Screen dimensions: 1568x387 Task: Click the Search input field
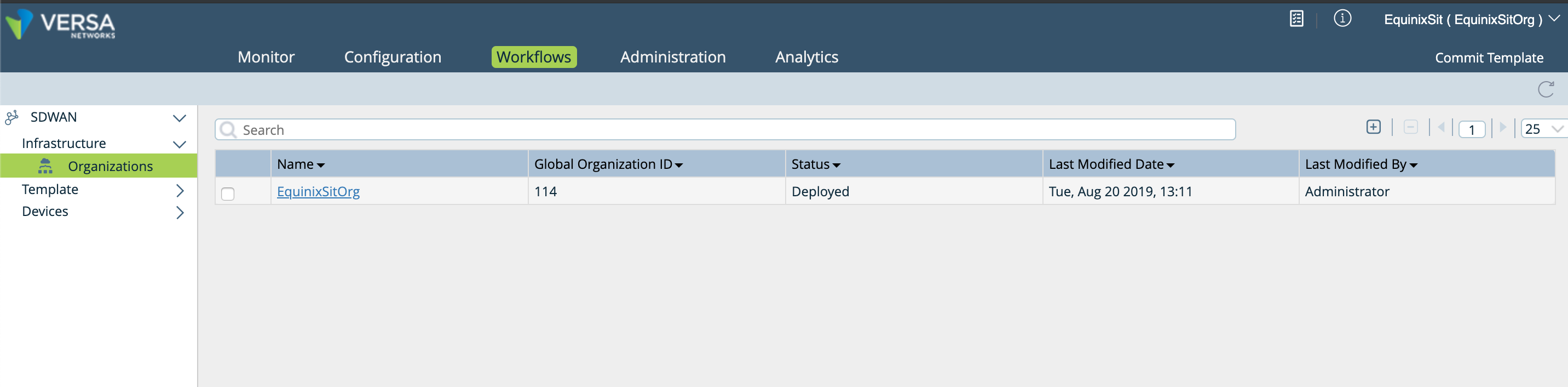[x=725, y=129]
